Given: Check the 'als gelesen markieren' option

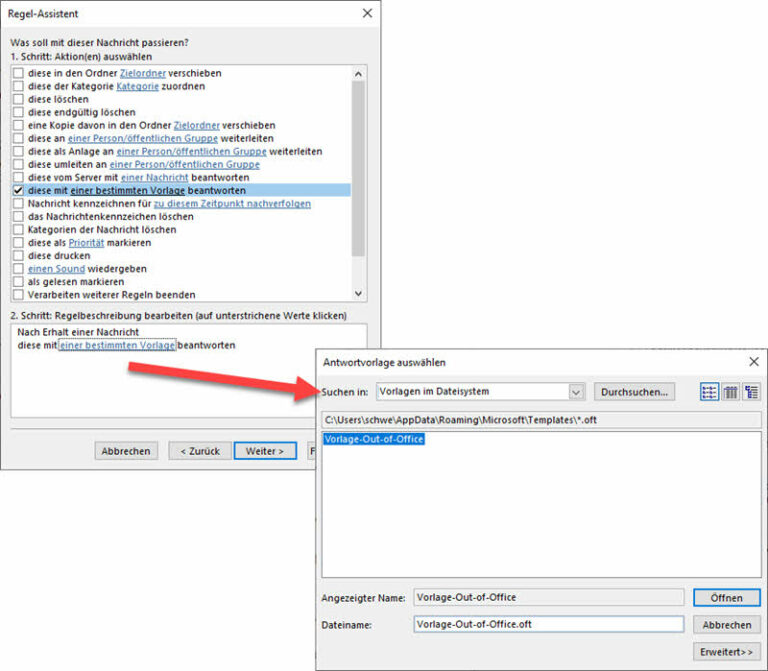Looking at the screenshot, I should (18, 282).
